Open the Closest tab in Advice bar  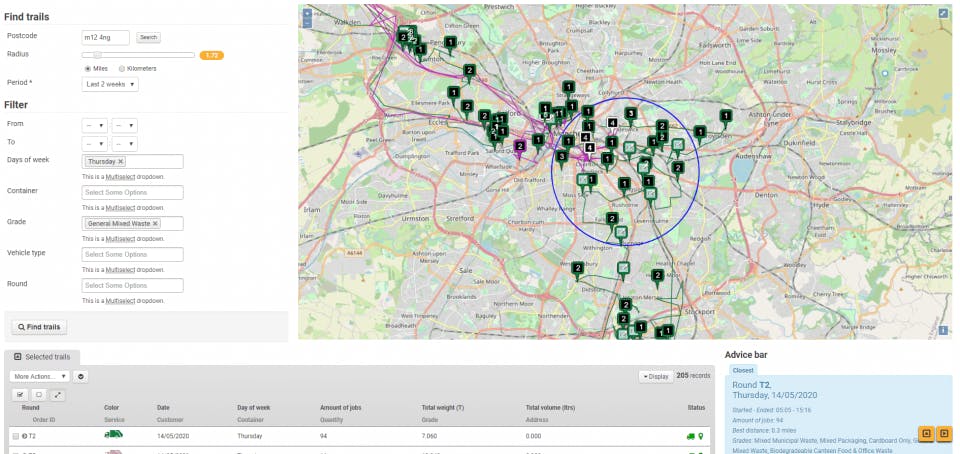tap(743, 370)
